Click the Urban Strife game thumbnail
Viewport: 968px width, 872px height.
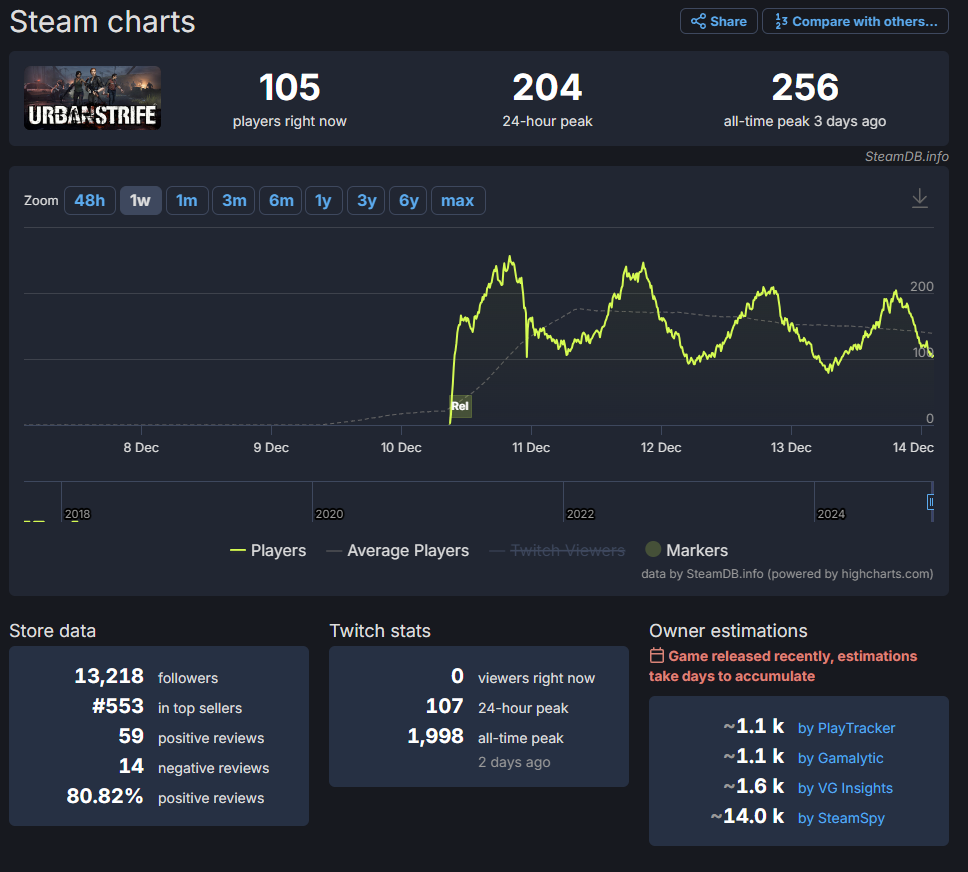(x=93, y=98)
